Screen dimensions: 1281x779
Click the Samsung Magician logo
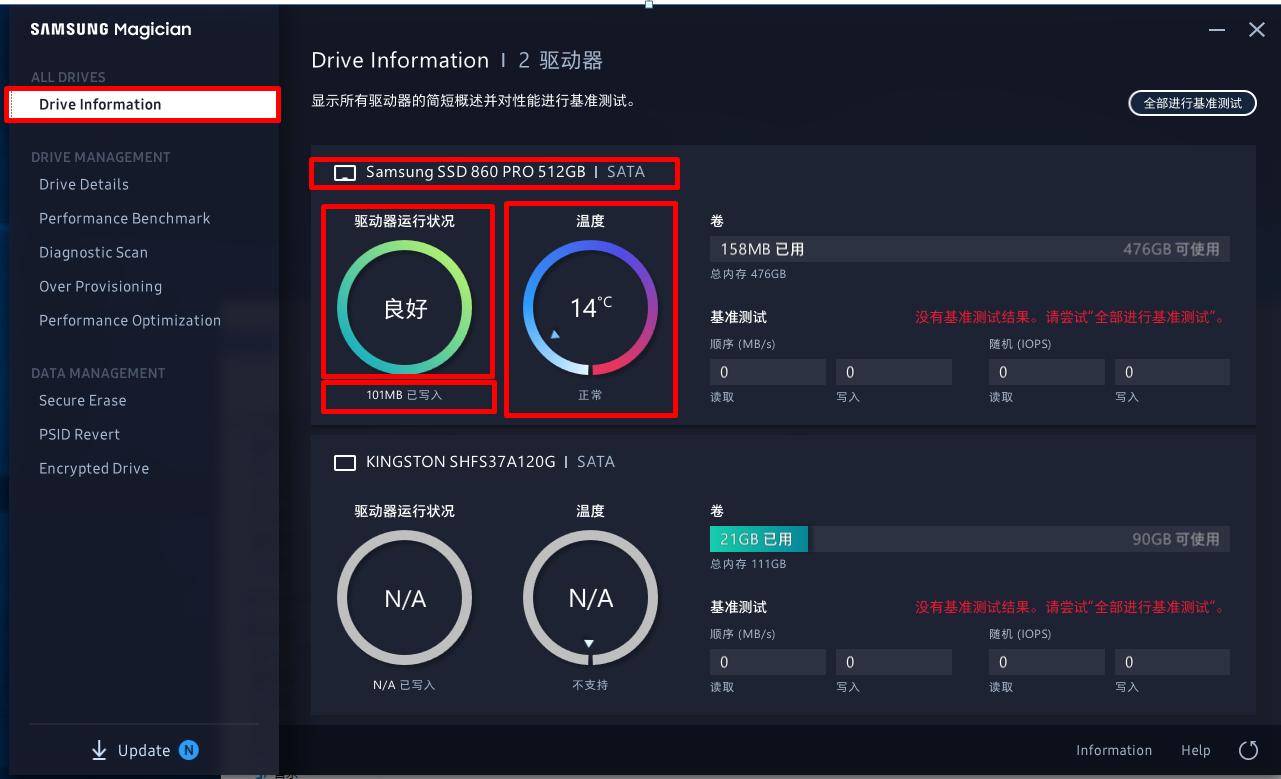(110, 29)
